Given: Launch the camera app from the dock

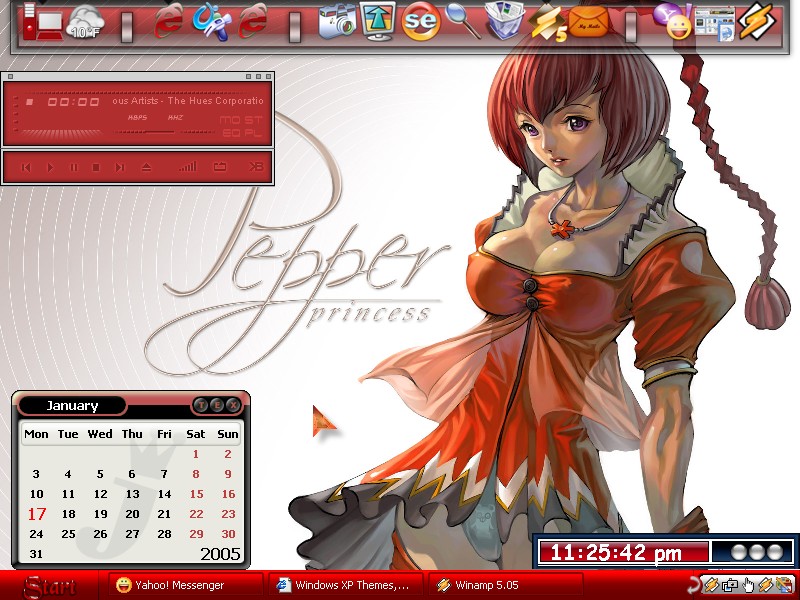Looking at the screenshot, I should point(337,21).
